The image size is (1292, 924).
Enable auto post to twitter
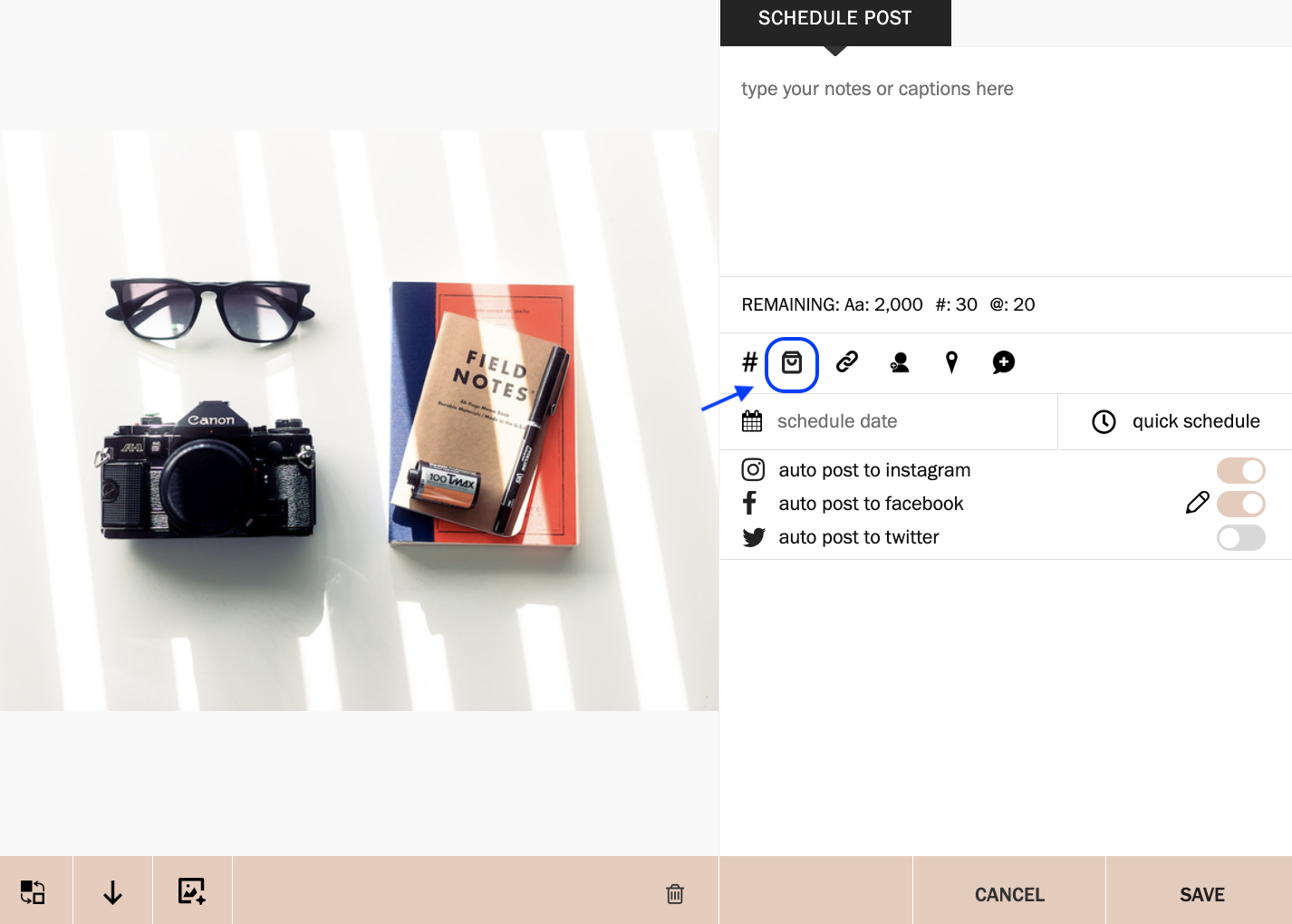tap(1240, 537)
